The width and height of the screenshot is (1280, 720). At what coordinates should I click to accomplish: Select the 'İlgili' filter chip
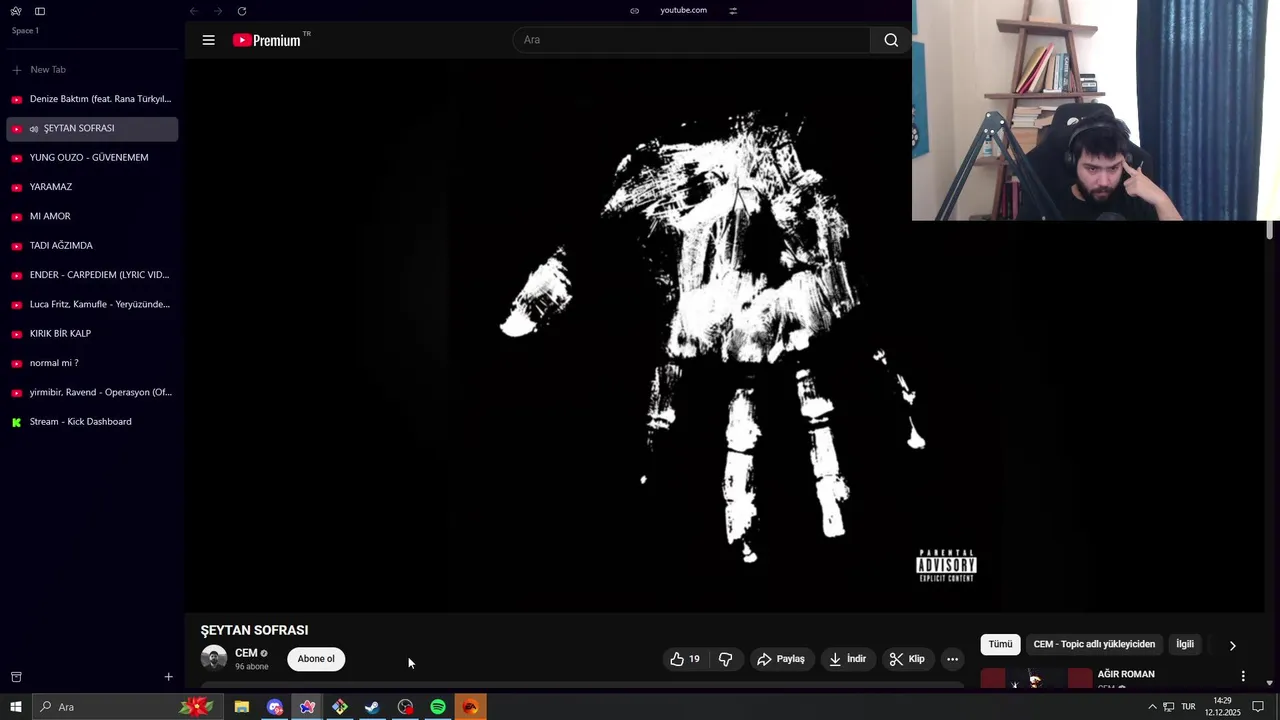1185,645
